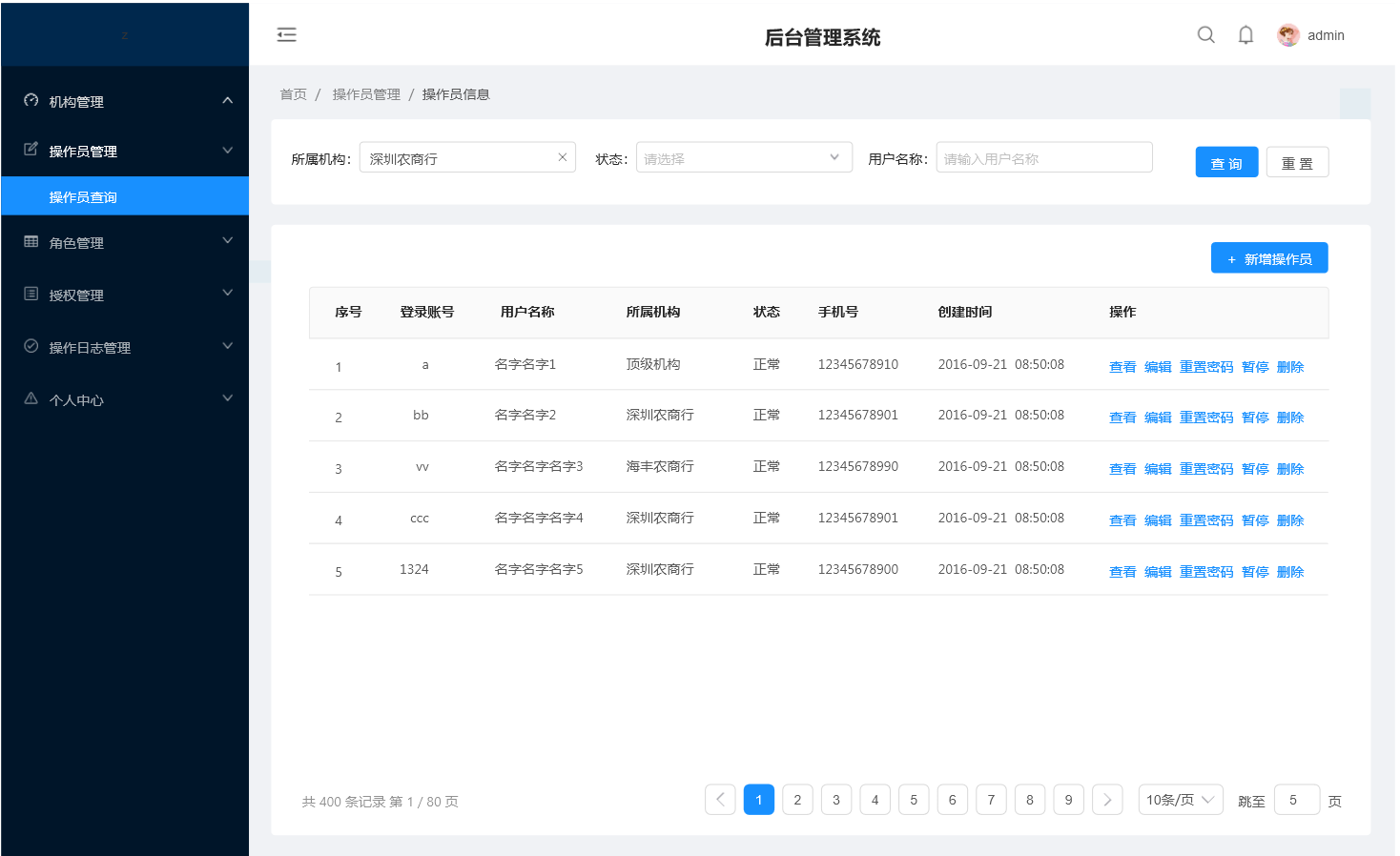Click the 新增操作员 button
The width and height of the screenshot is (1400, 856).
[x=1269, y=258]
